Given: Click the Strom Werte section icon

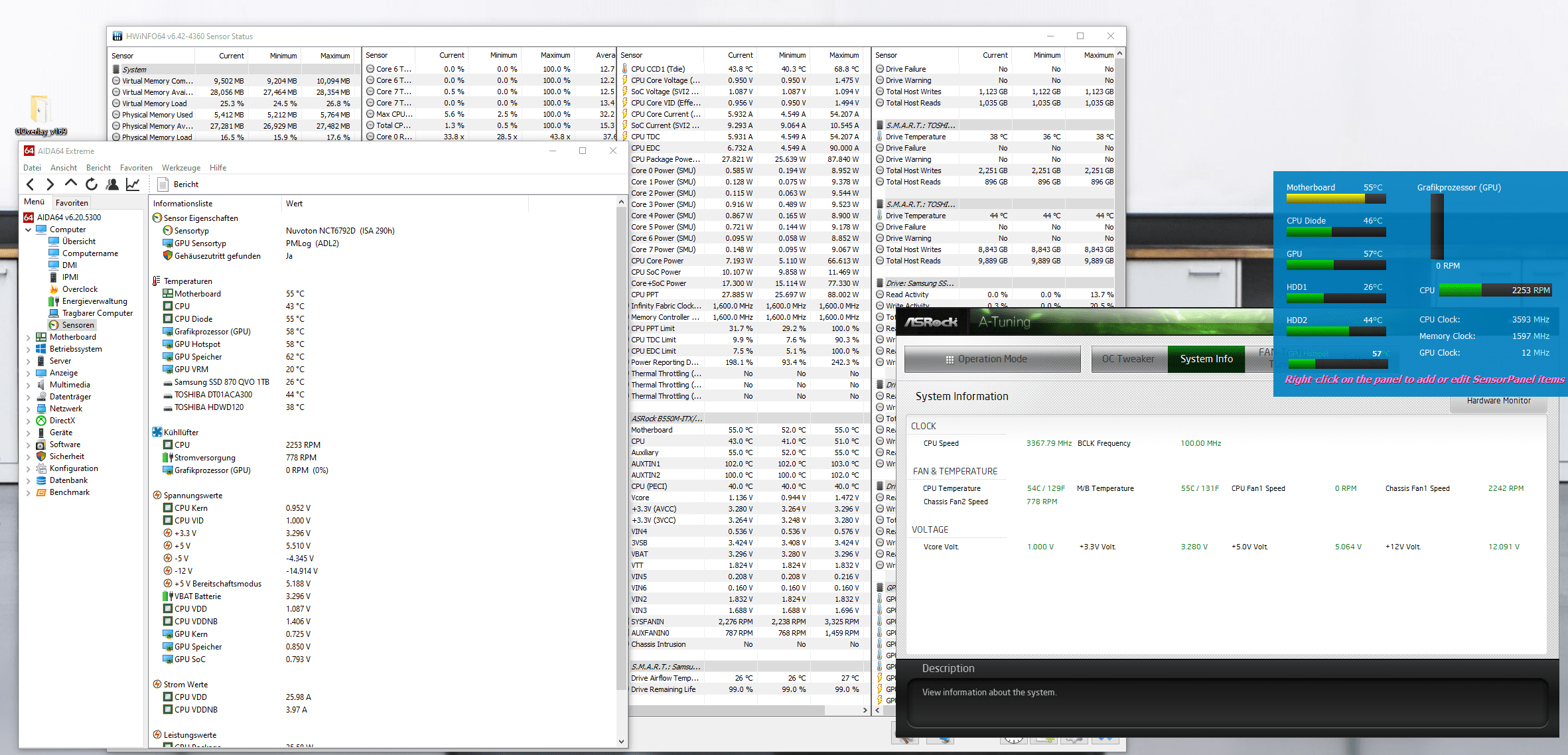Looking at the screenshot, I should pos(157,684).
